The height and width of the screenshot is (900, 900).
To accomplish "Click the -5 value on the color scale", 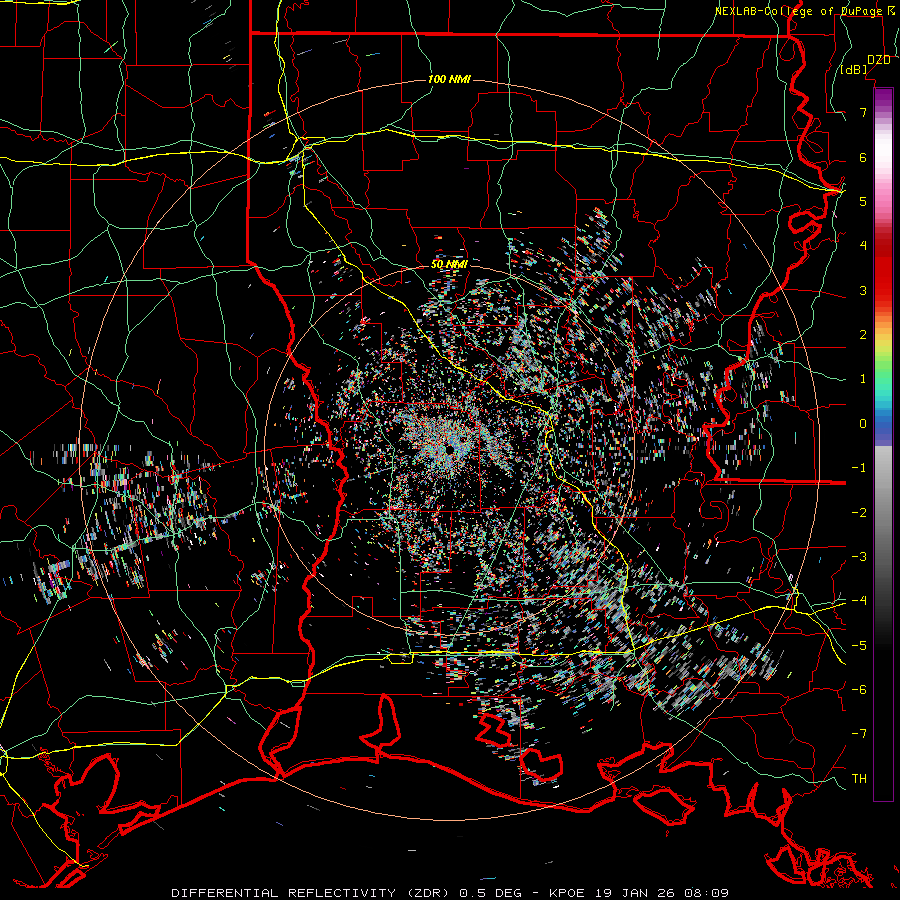I will (859, 645).
